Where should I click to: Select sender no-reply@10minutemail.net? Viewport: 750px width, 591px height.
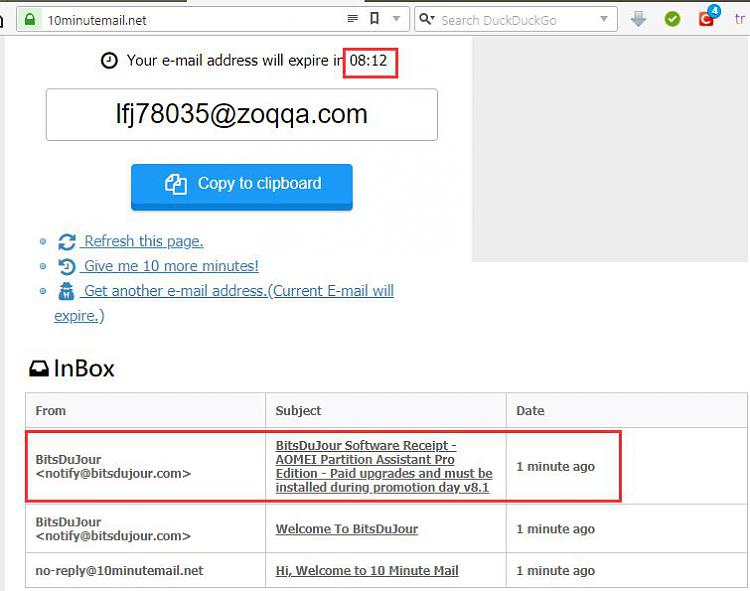pyautogui.click(x=119, y=570)
